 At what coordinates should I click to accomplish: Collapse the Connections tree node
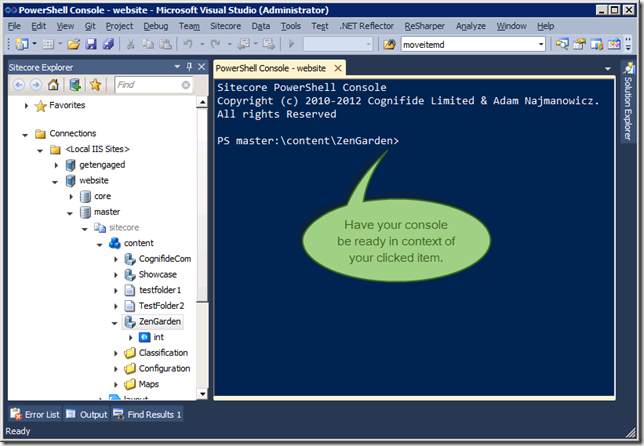coord(26,133)
